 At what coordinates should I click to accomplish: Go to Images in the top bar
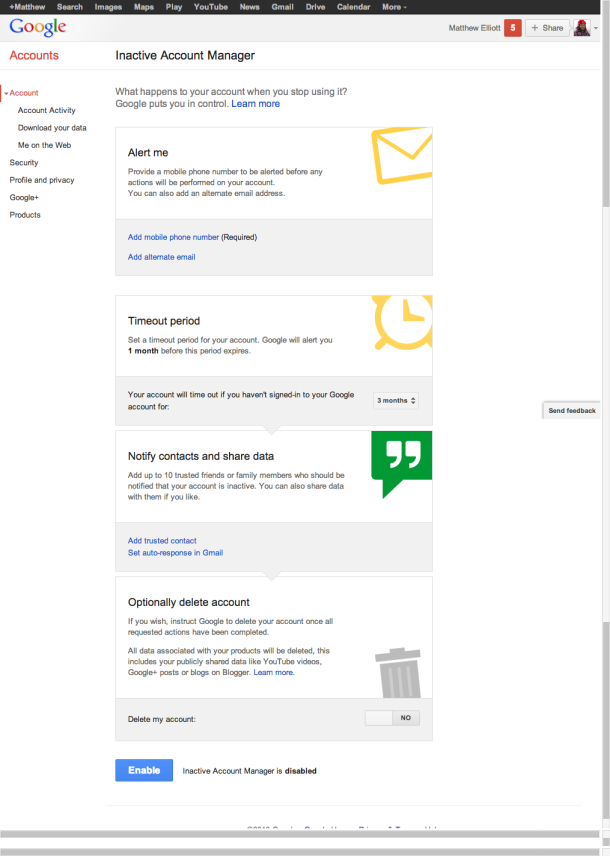pos(108,7)
